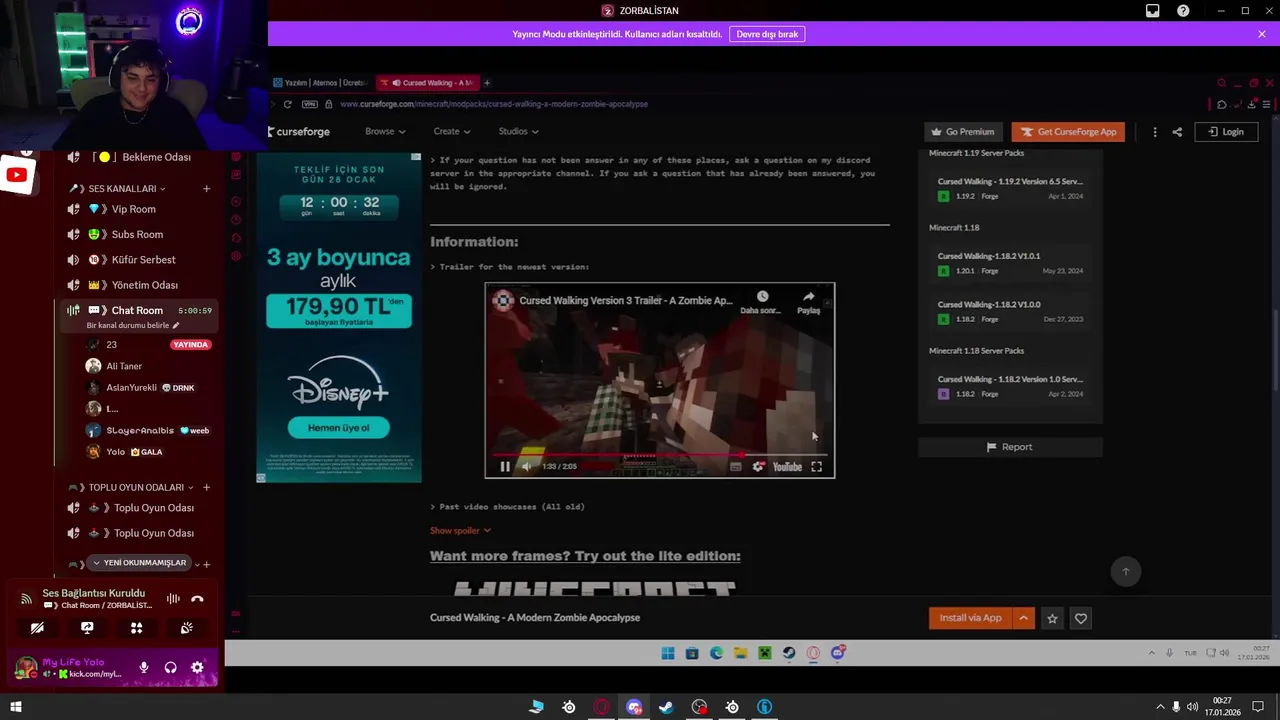1280x720 pixels.
Task: Click Install via App button
Action: (x=970, y=618)
